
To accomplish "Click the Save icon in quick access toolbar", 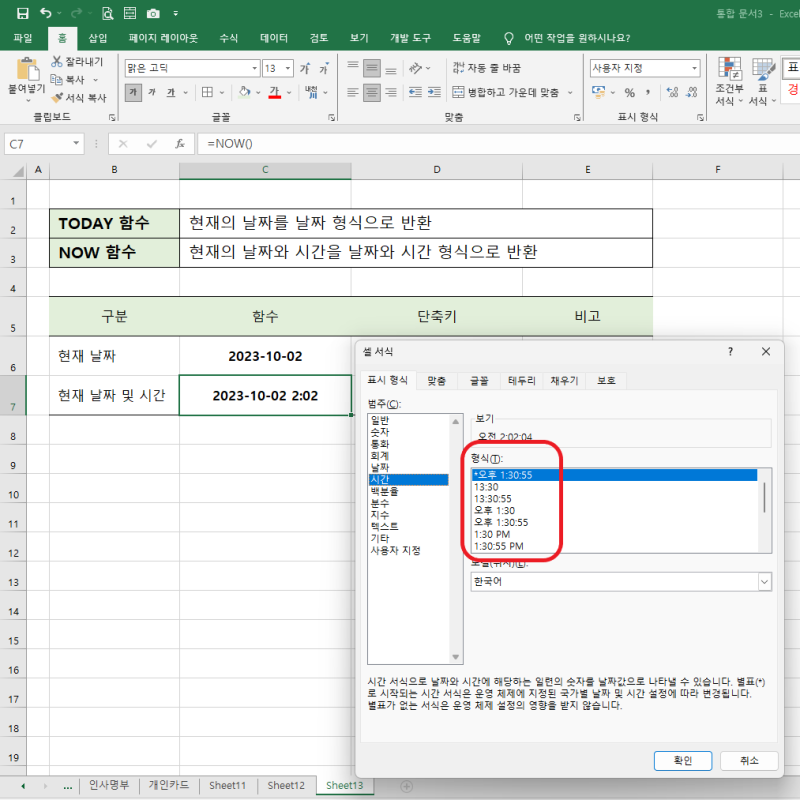I will 22,13.
